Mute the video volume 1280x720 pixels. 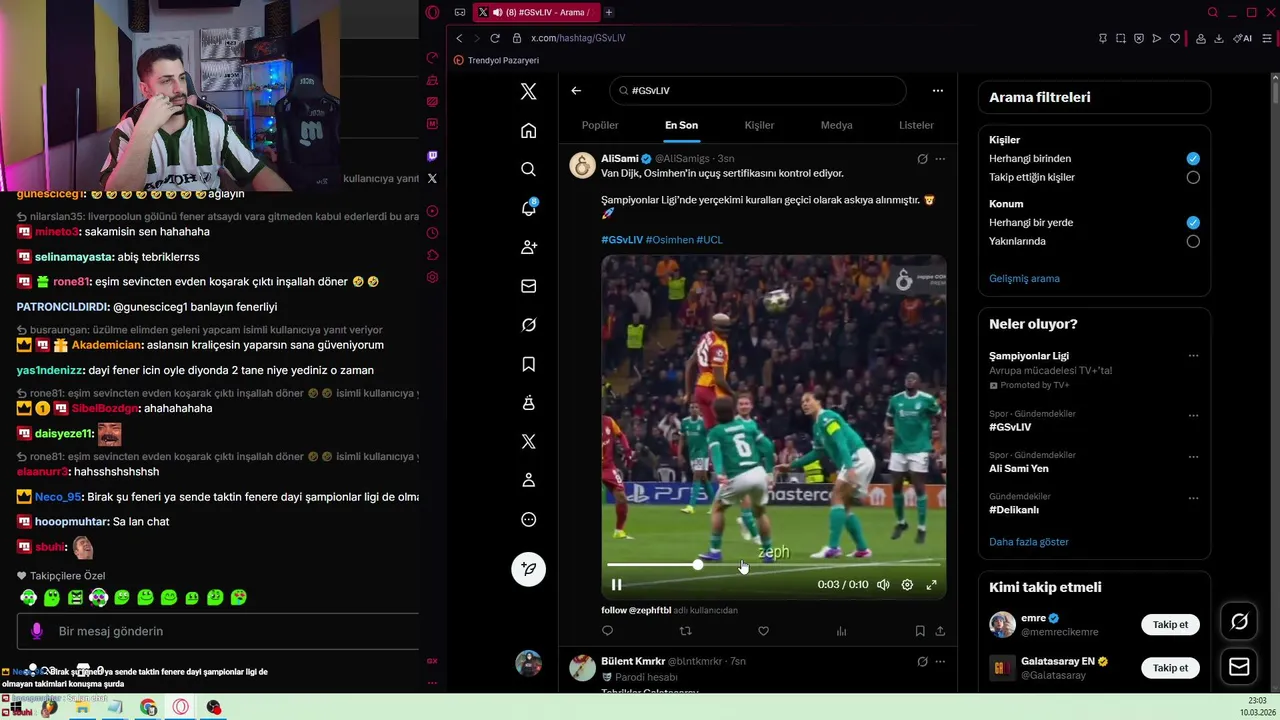pos(883,585)
